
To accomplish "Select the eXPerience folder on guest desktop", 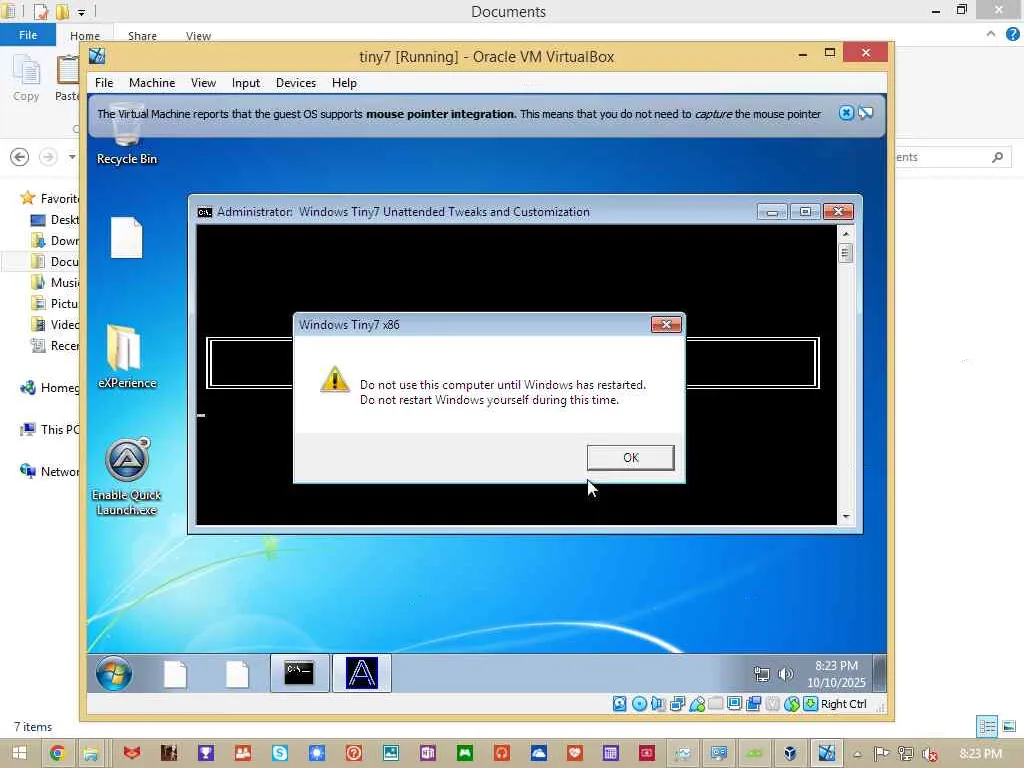I will tap(127, 357).
